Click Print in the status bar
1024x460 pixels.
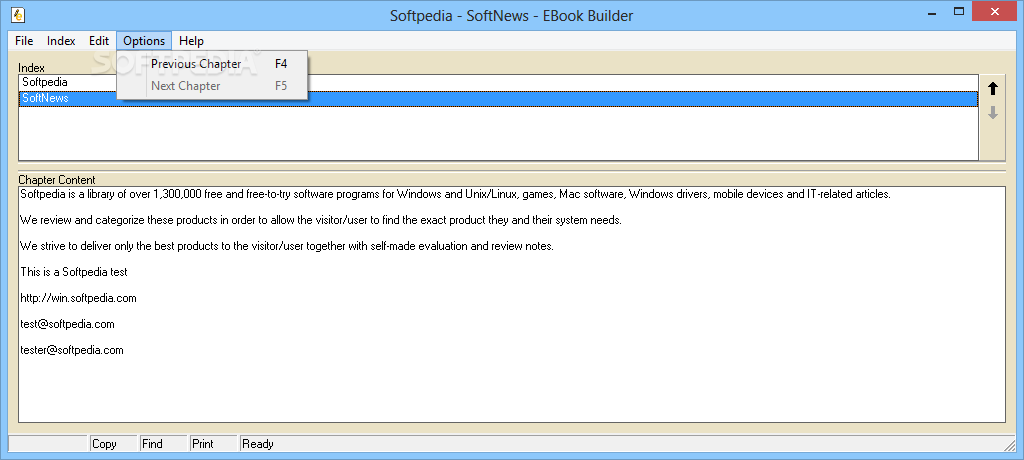click(x=214, y=444)
